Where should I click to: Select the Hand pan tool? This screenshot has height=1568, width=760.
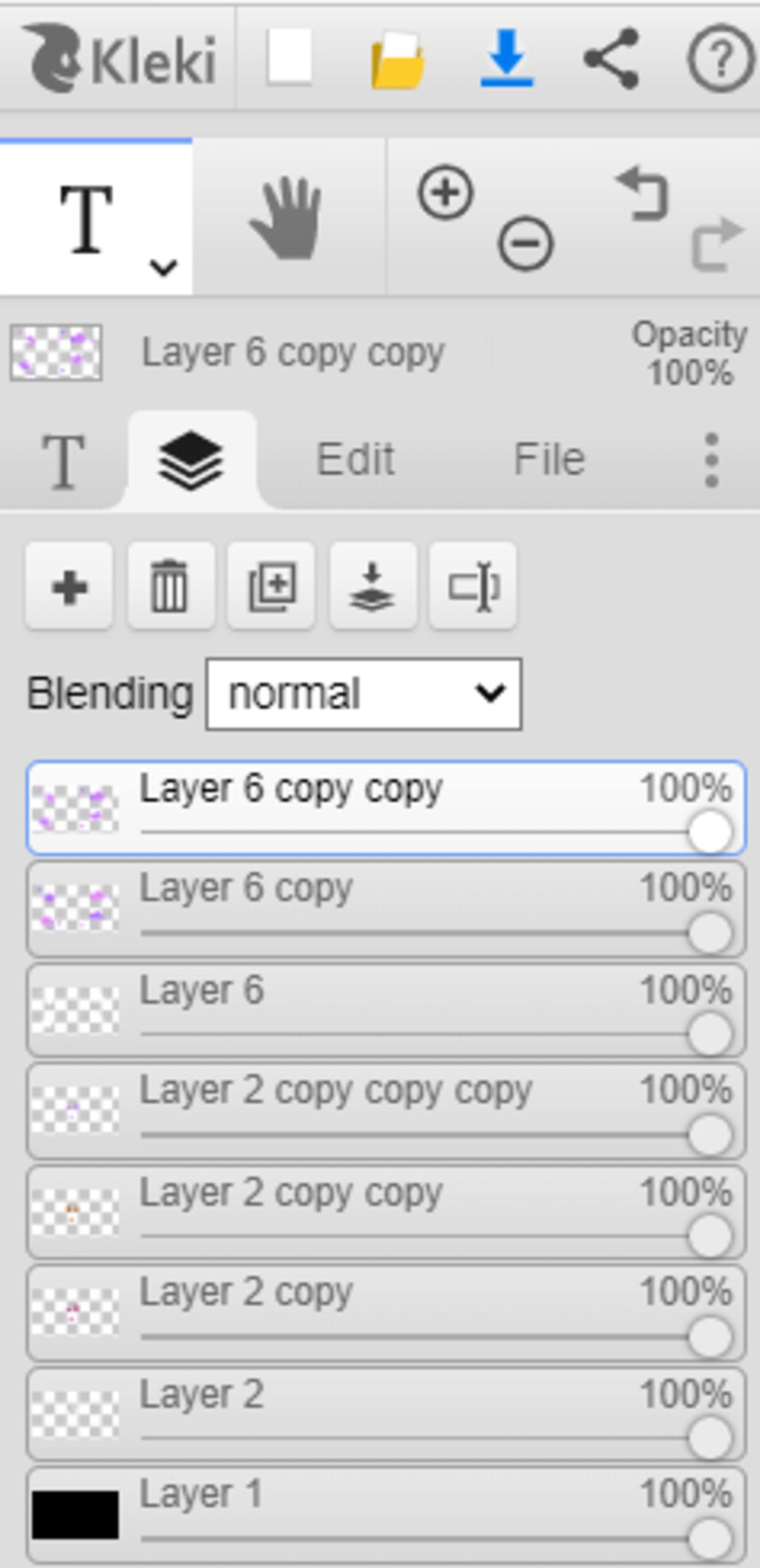click(x=288, y=217)
